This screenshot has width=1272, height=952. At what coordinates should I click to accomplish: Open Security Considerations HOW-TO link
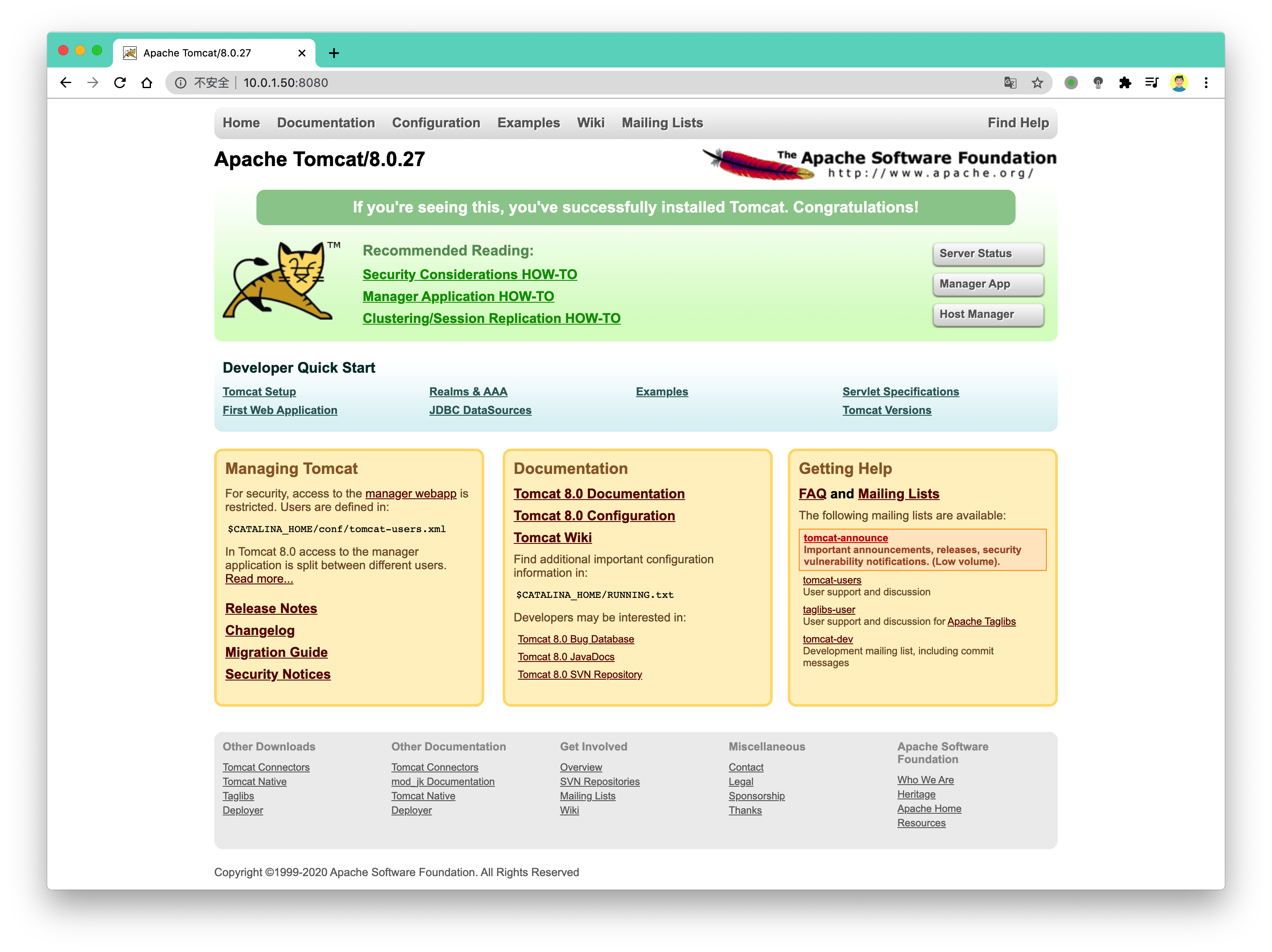(470, 275)
